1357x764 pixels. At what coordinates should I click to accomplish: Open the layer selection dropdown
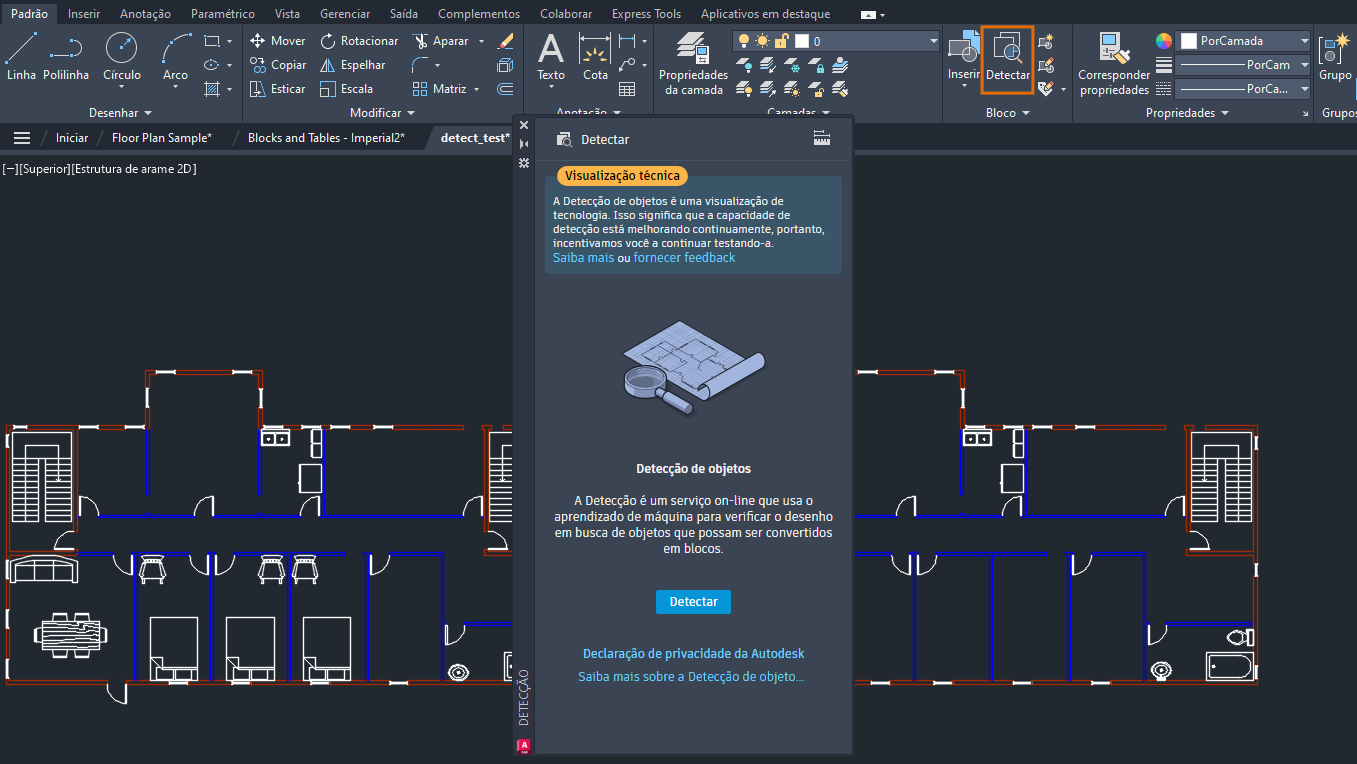click(x=933, y=41)
